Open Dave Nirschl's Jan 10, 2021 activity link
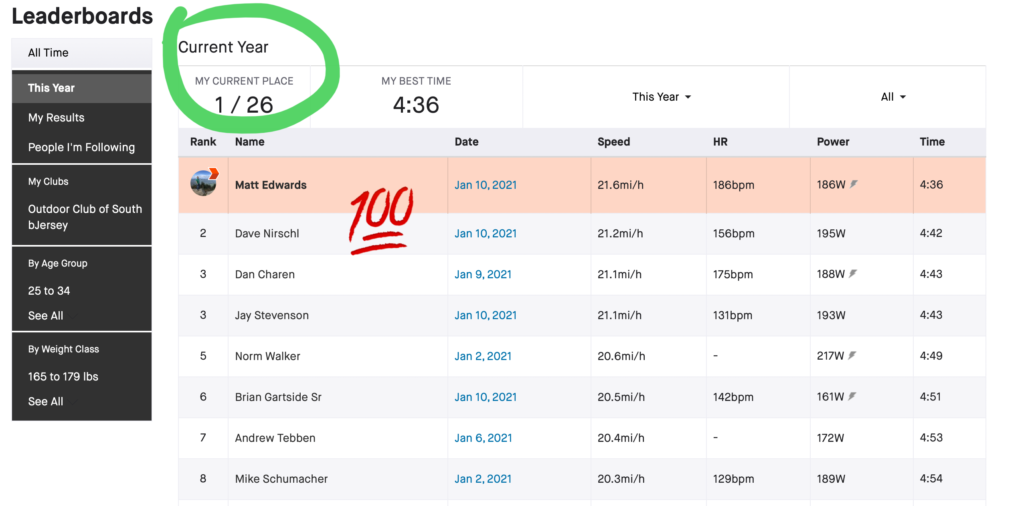Screen dimensions: 1024x506 (x=485, y=234)
